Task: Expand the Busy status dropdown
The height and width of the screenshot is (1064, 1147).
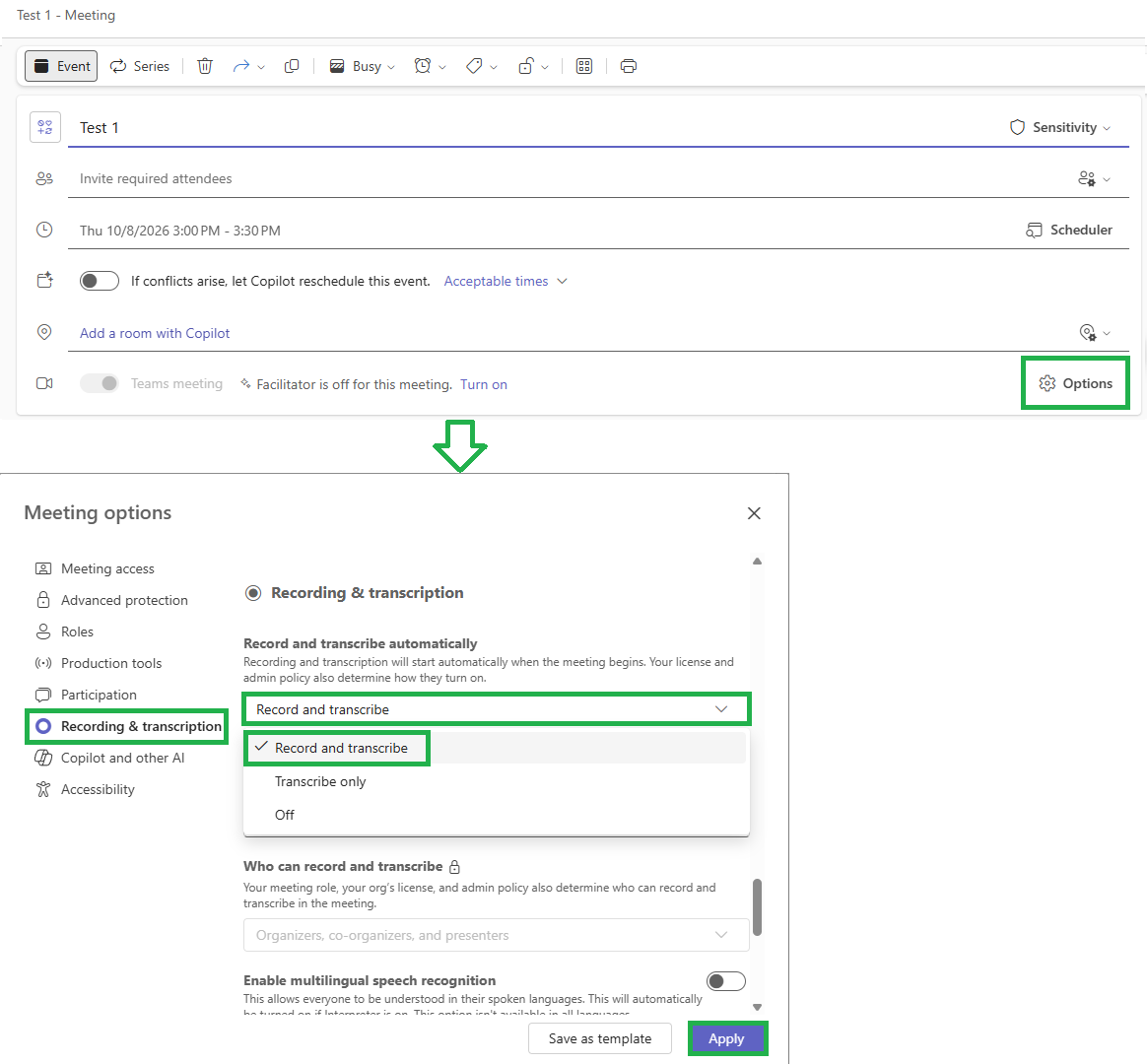Action: 362,67
